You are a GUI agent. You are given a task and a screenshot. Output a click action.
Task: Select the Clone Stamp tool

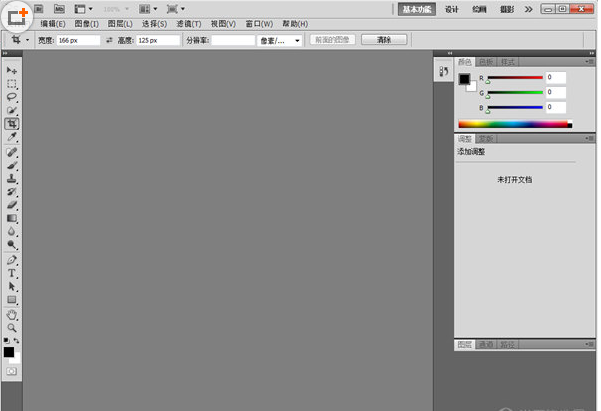(x=11, y=179)
